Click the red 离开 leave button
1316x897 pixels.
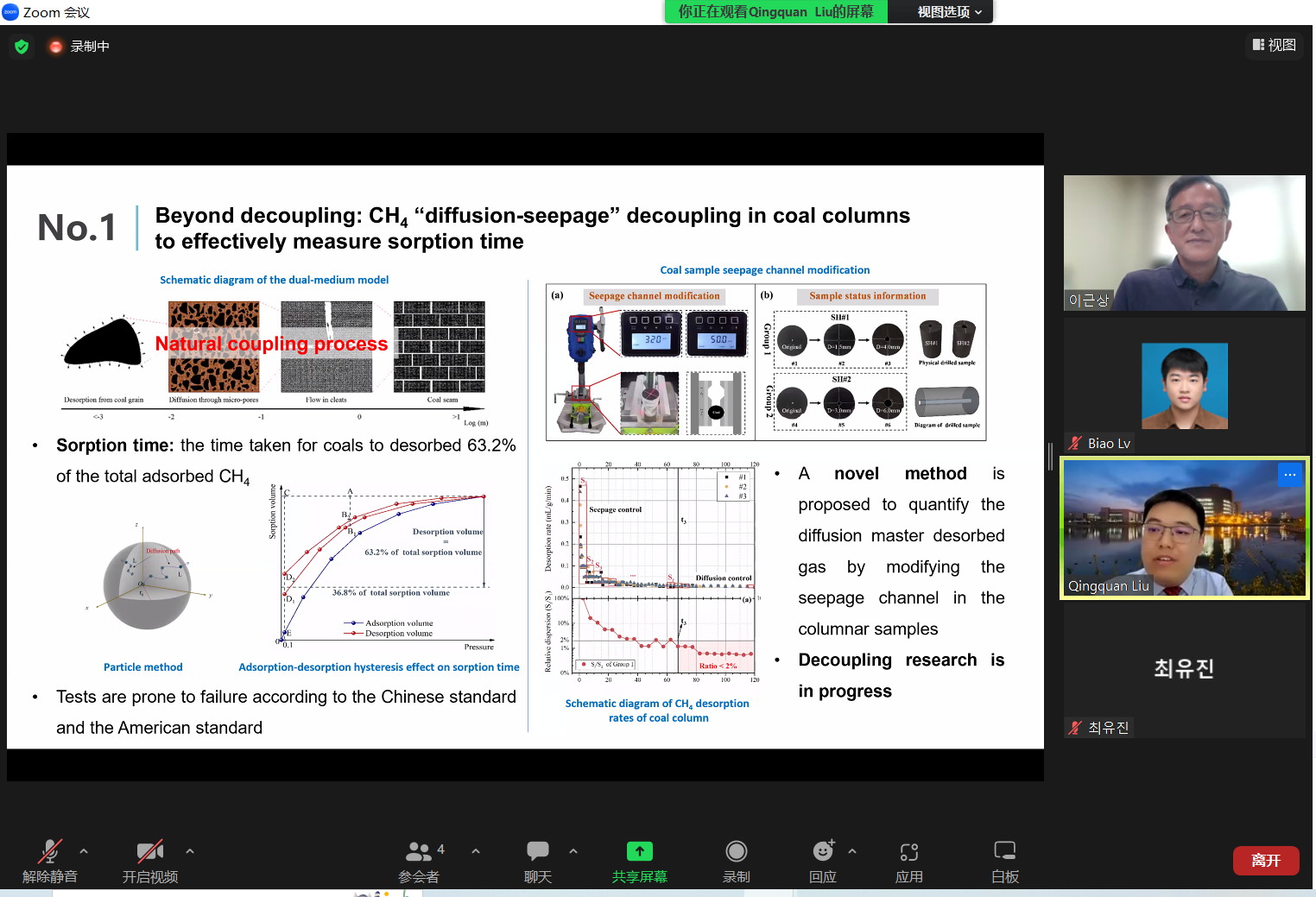pyautogui.click(x=1265, y=860)
